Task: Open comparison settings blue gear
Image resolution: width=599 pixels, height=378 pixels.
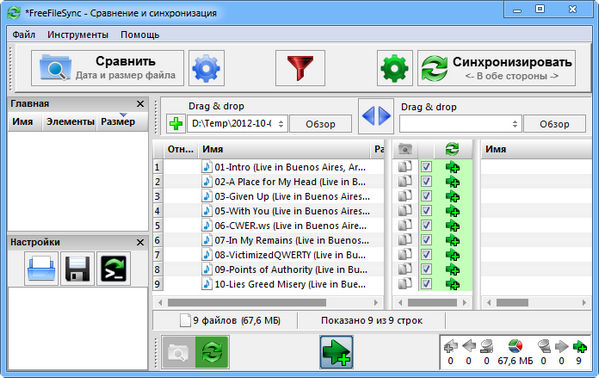Action: pos(206,68)
